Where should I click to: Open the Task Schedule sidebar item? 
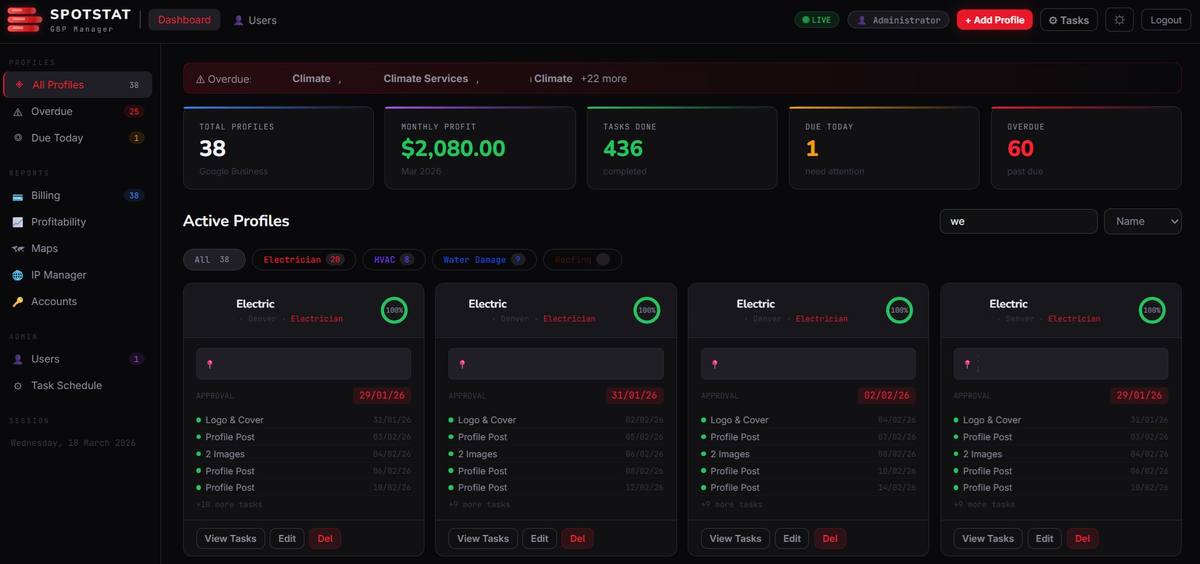(77, 385)
